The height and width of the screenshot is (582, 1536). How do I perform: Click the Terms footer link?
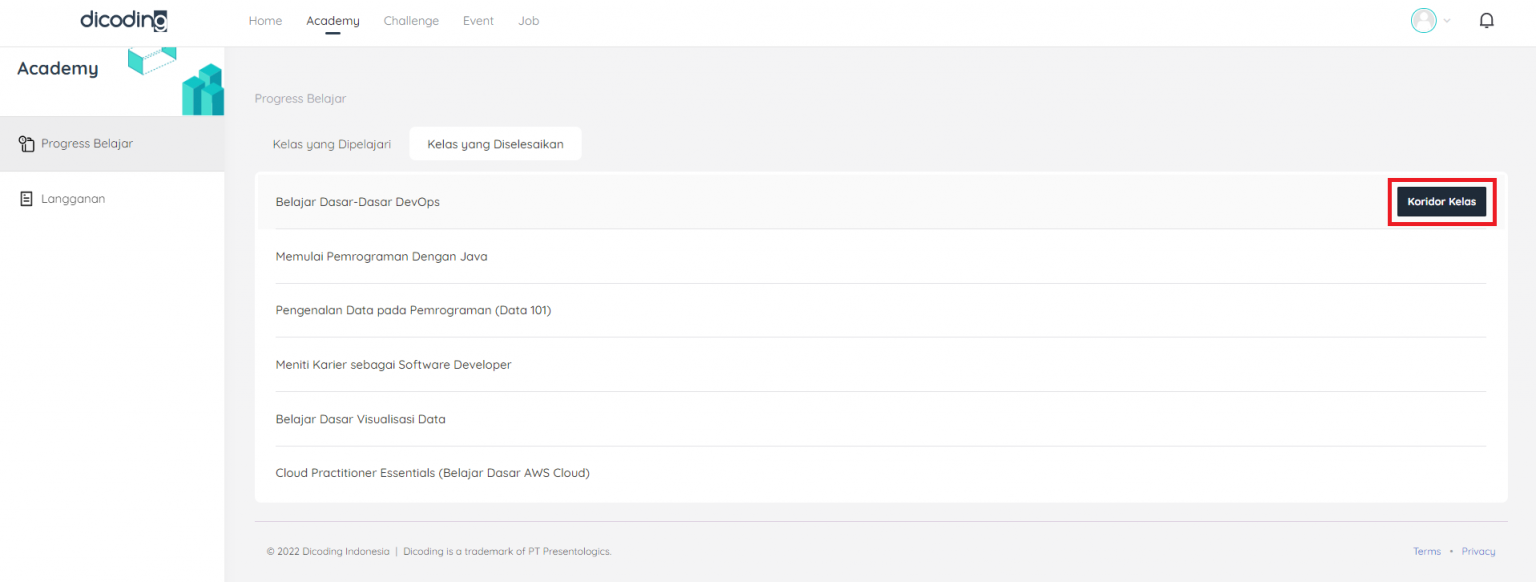click(1426, 551)
